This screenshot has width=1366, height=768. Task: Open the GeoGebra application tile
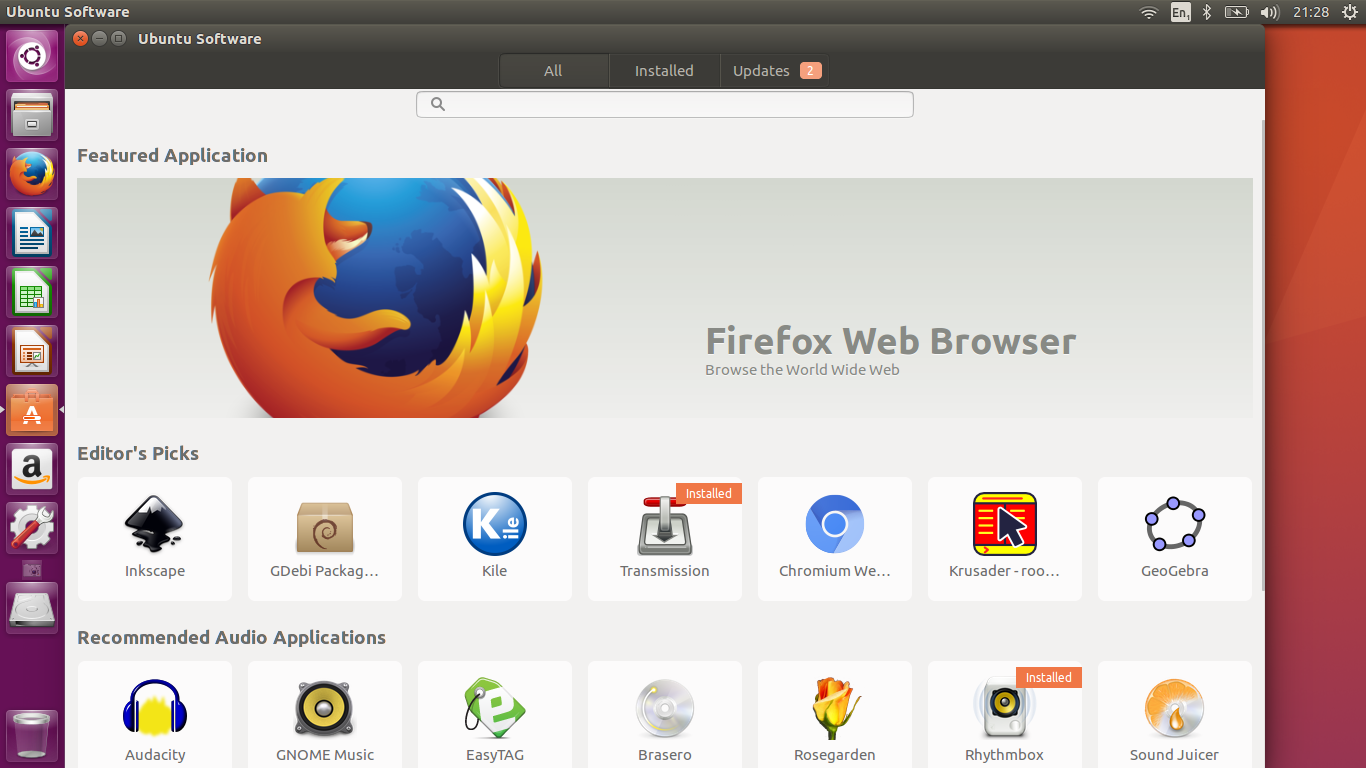[x=1175, y=538]
